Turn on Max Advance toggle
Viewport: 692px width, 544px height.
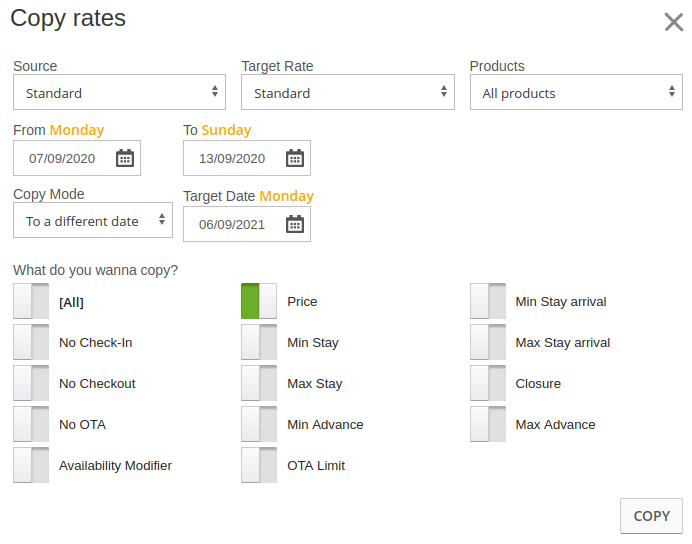pos(488,424)
